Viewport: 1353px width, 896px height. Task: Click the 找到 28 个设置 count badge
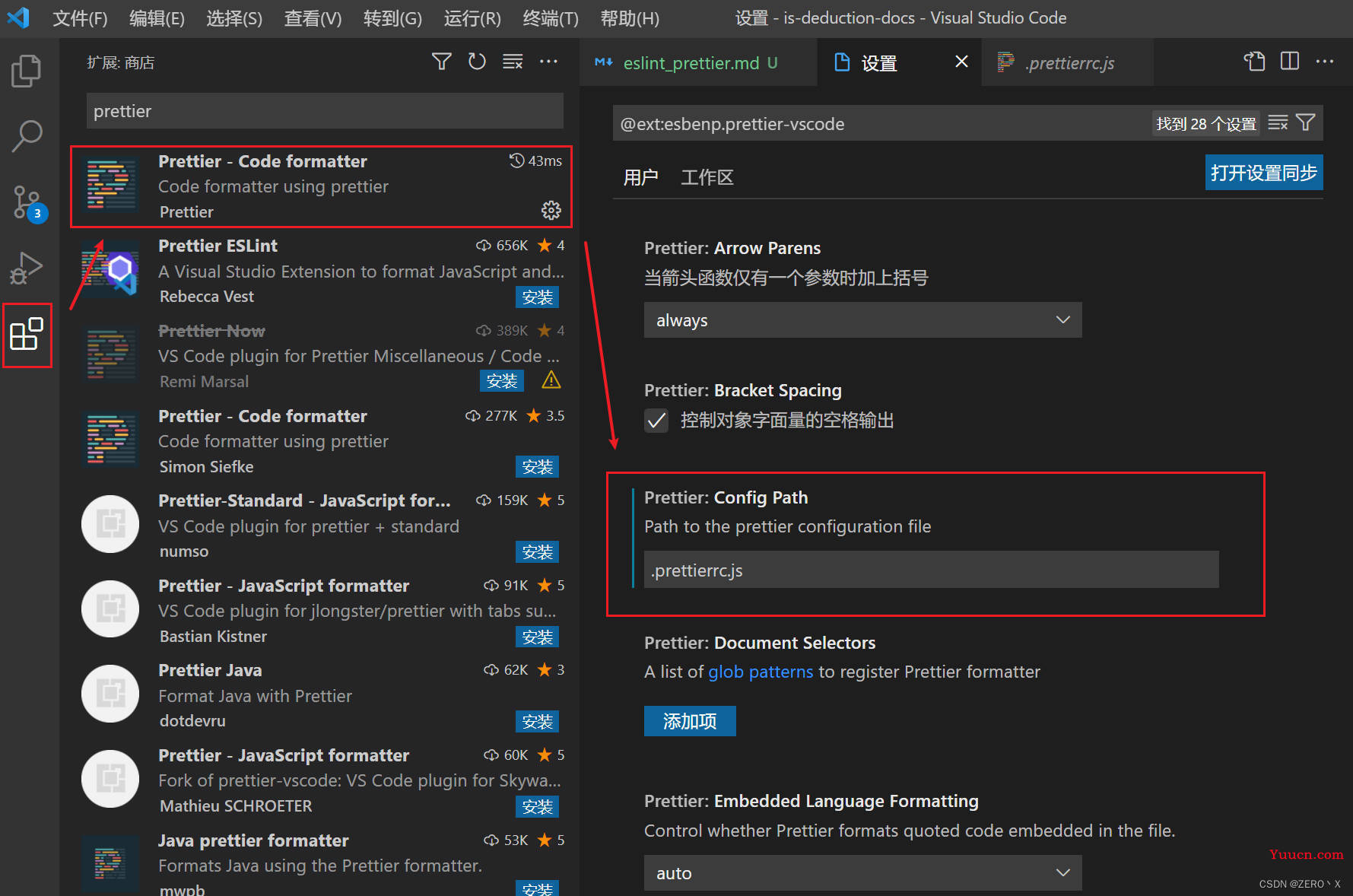1206,123
